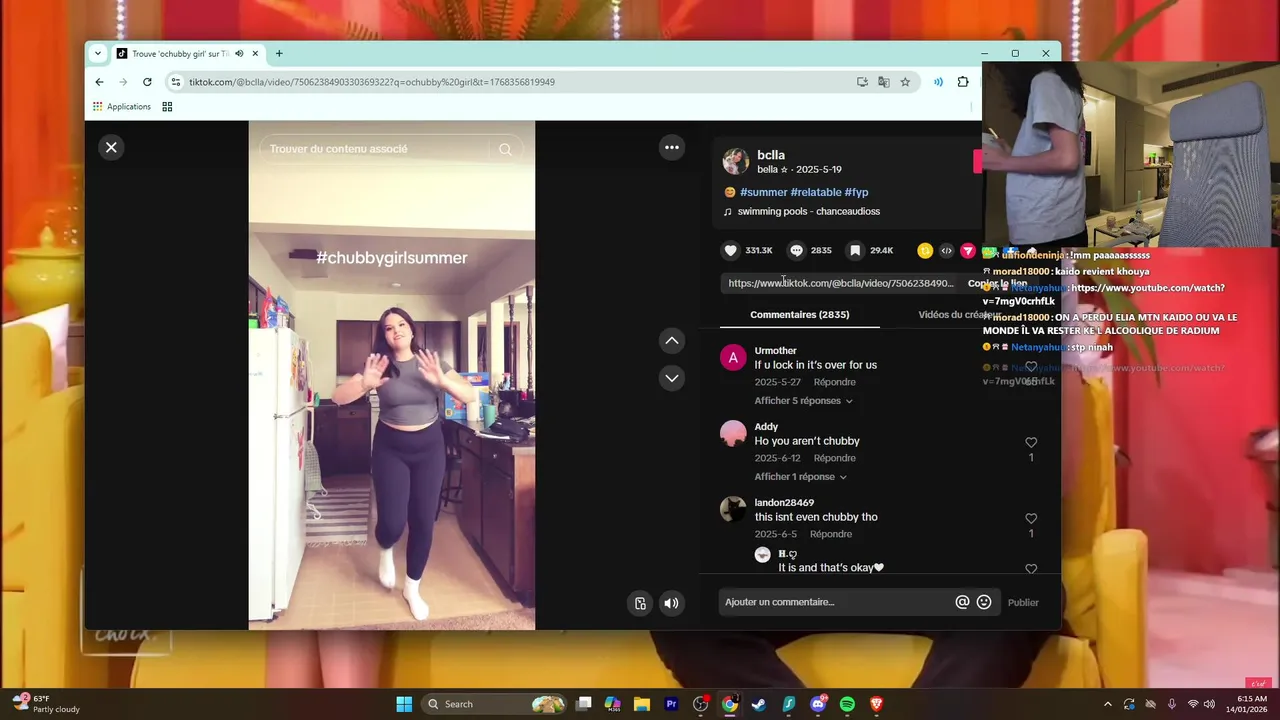Open landon28469's commenter name
The image size is (1280, 720).
pos(784,503)
